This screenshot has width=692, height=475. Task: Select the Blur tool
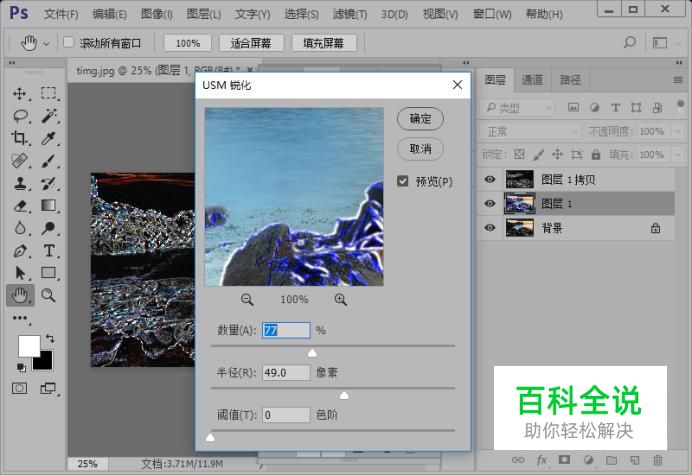pos(19,228)
